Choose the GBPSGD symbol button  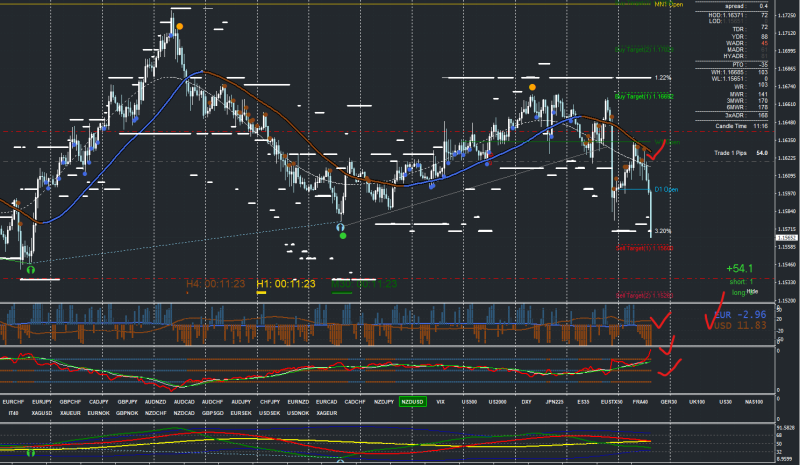click(x=212, y=413)
